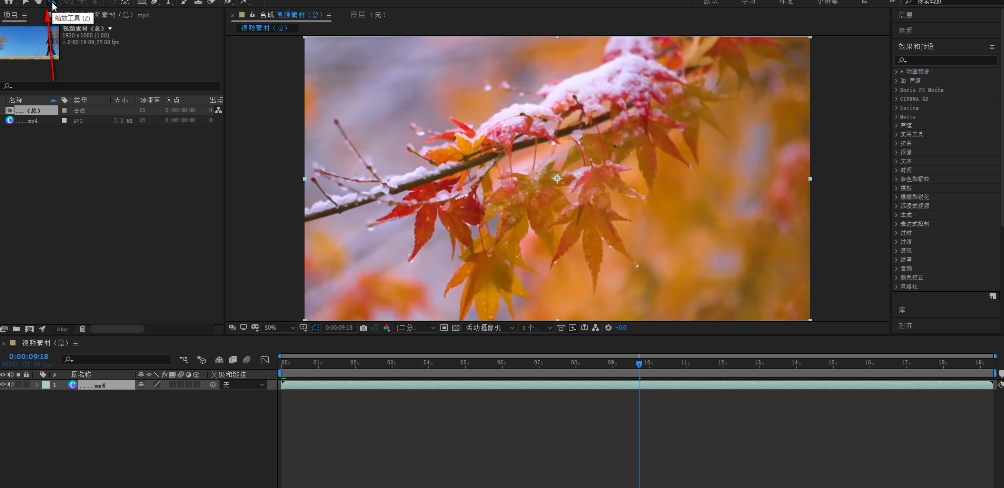This screenshot has width=1004, height=488.
Task: Switch to the Project panel tab
Action: click(11, 15)
